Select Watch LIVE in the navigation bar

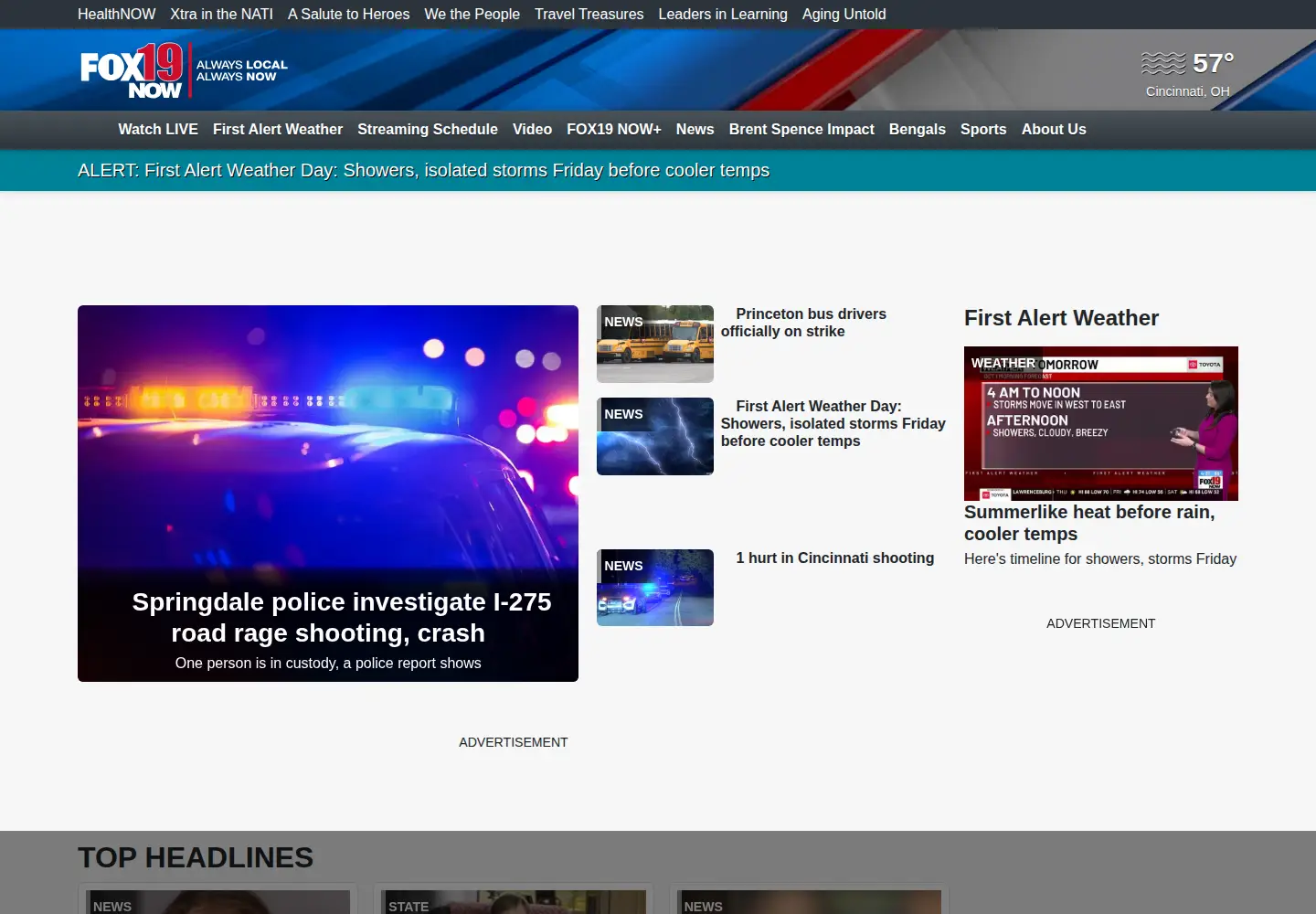click(158, 129)
